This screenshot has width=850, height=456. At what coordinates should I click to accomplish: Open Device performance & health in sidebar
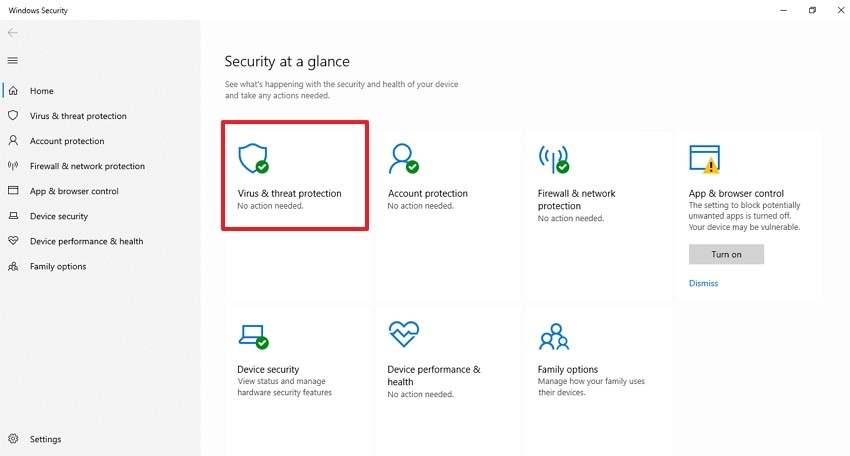tap(86, 241)
